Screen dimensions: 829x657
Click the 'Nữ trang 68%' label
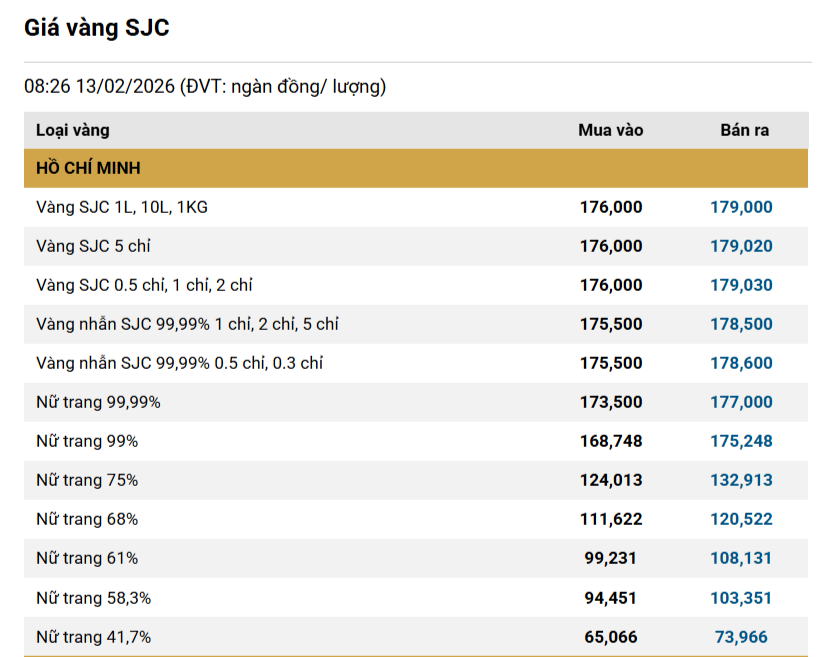[87, 519]
